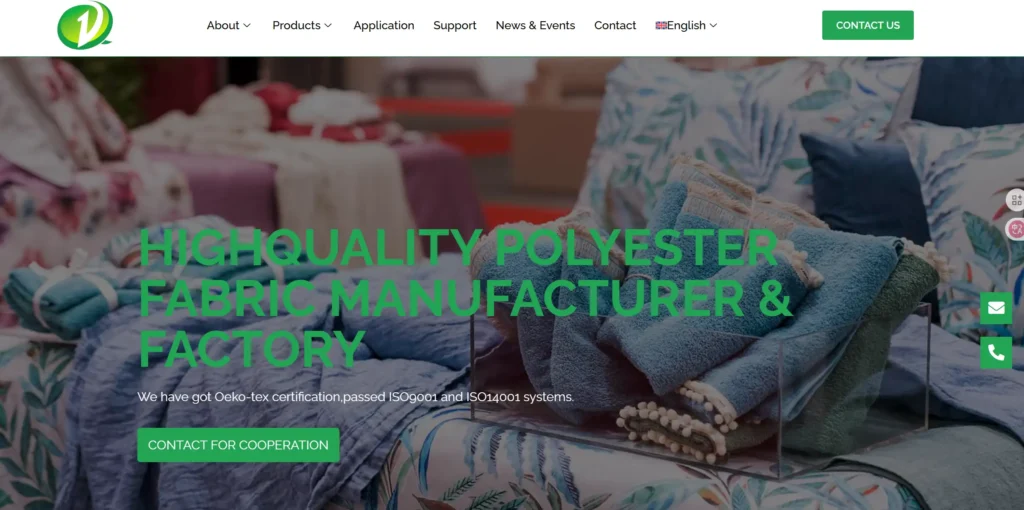Select the English language text
This screenshot has height=510, width=1024.
click(x=686, y=25)
